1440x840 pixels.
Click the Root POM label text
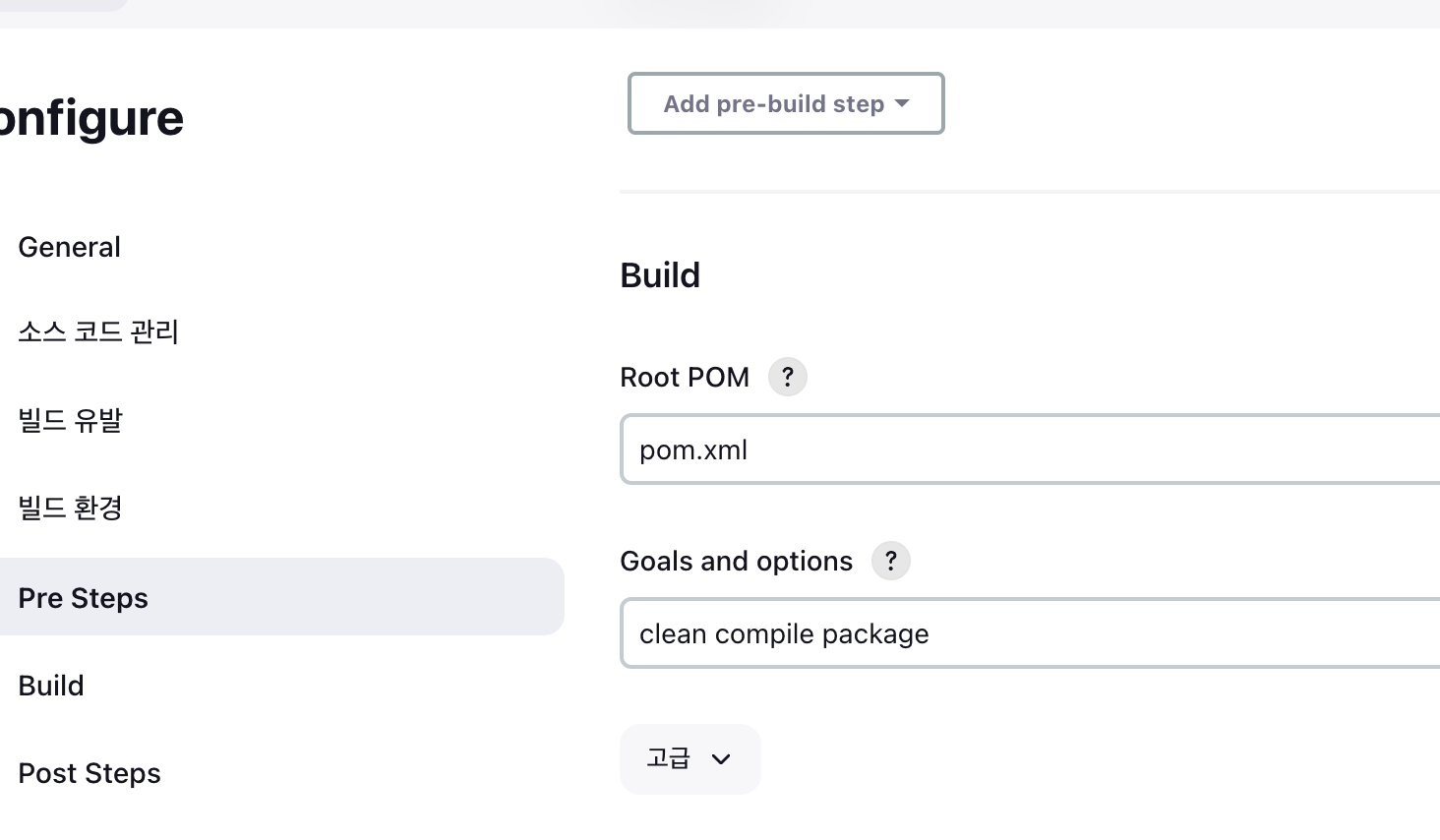point(685,378)
